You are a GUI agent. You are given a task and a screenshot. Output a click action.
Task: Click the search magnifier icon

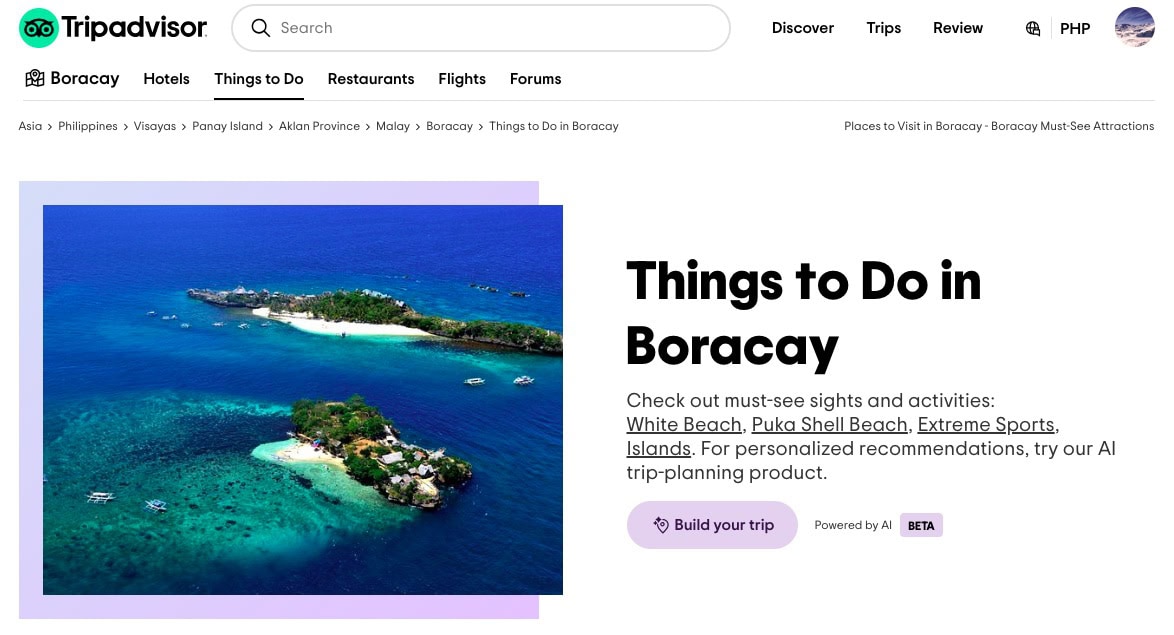[x=261, y=28]
